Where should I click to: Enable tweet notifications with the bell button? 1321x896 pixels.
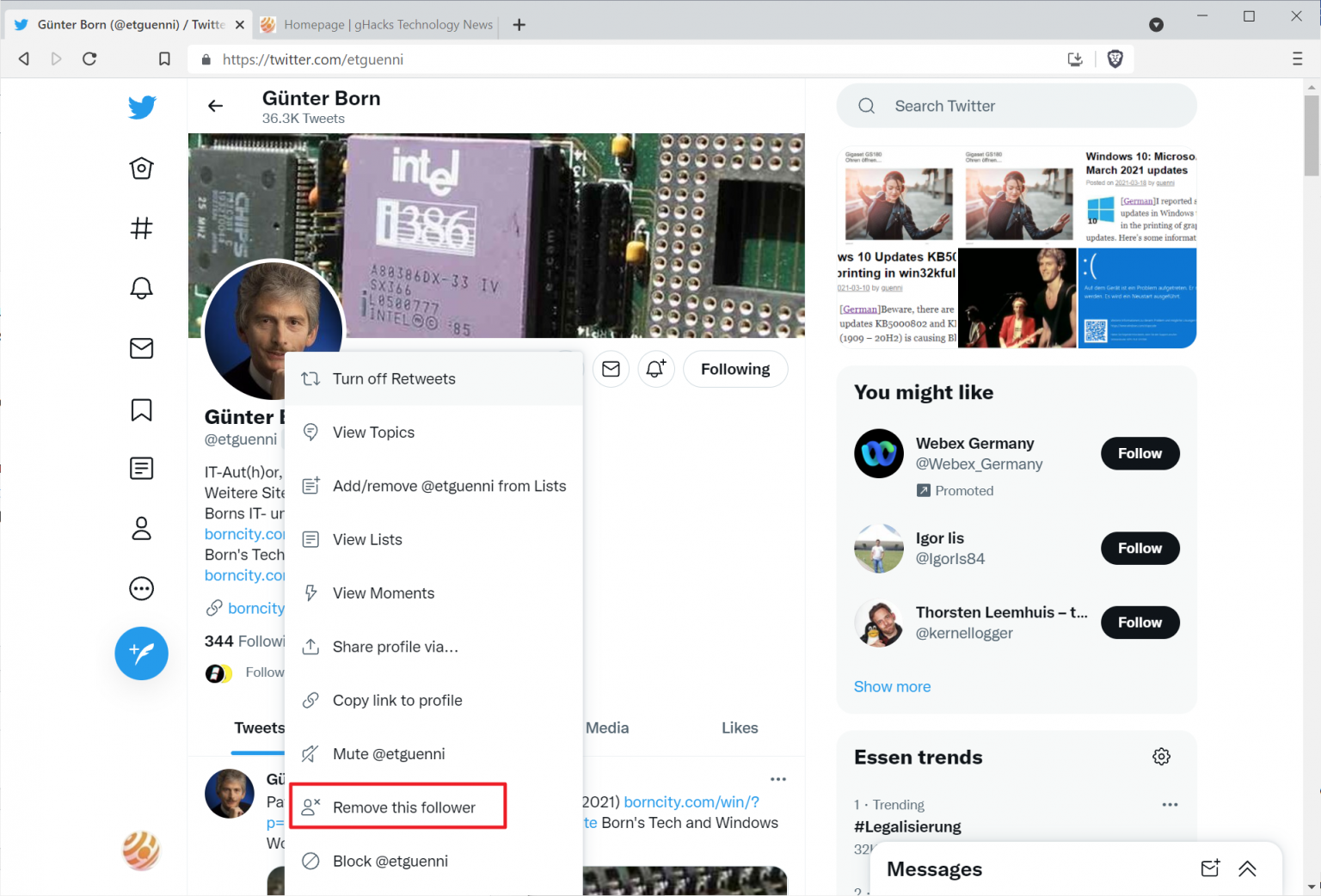[x=655, y=369]
